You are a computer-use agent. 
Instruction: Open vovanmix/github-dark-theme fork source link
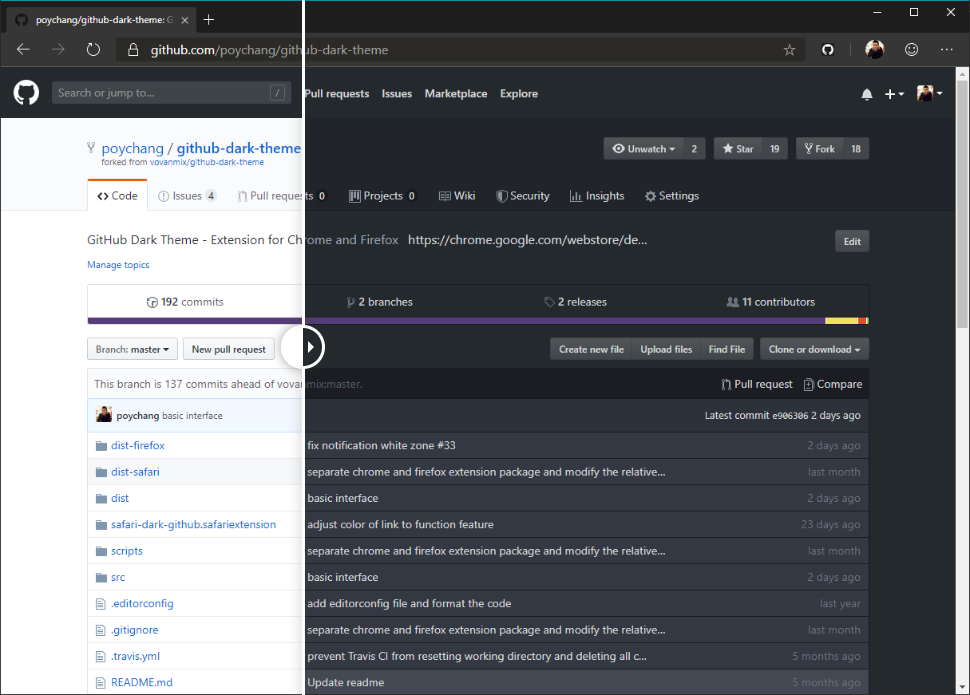pyautogui.click(x=207, y=162)
